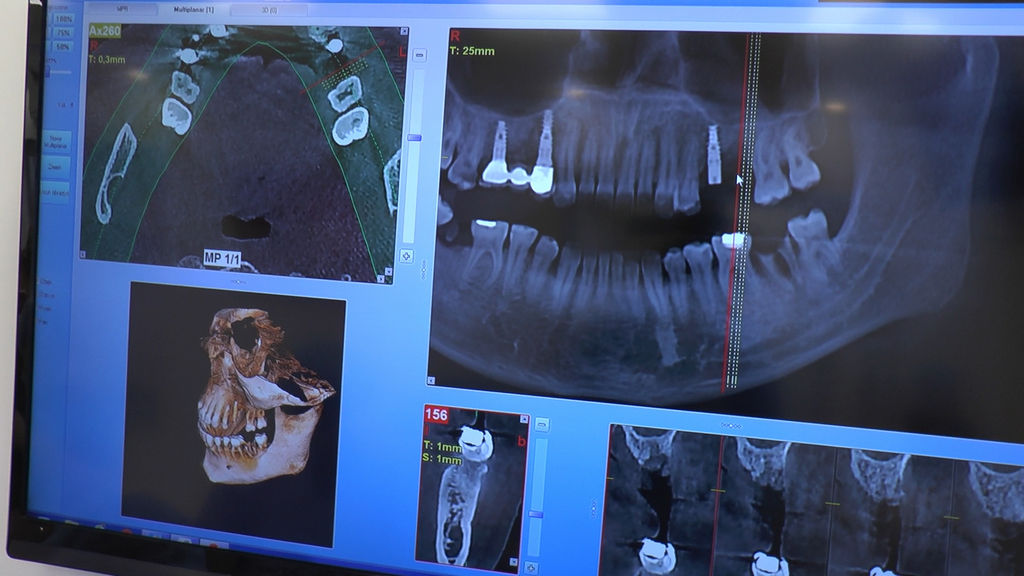1024x576 pixels.
Task: Set zoom to 100% button
Action: click(62, 19)
